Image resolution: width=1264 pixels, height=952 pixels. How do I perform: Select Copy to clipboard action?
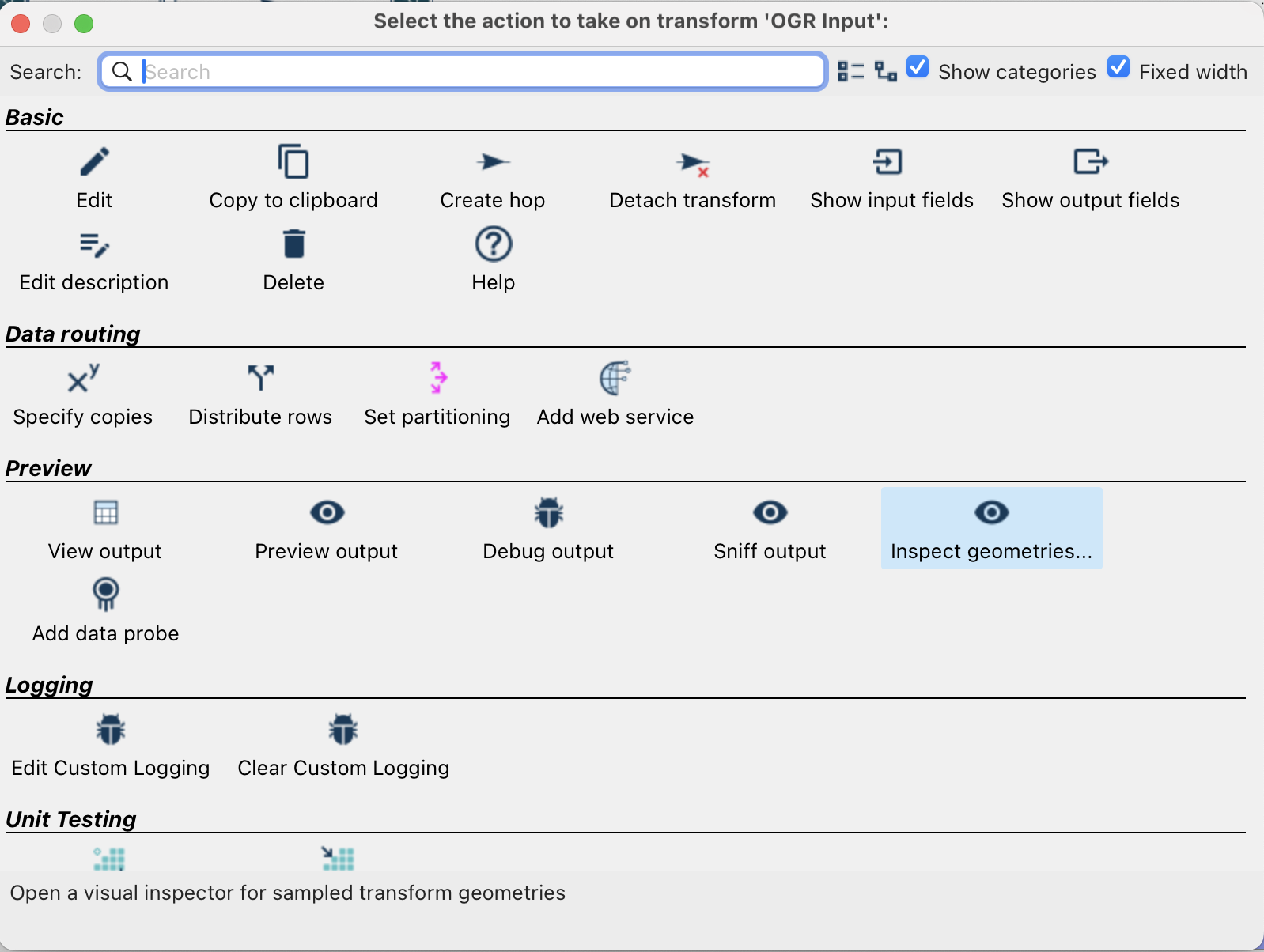click(293, 163)
